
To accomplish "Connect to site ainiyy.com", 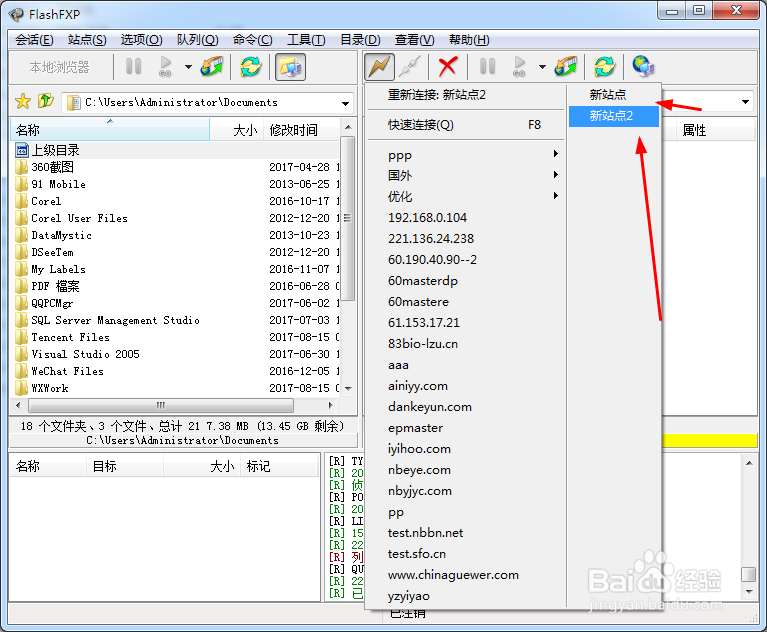I will pyautogui.click(x=466, y=386).
